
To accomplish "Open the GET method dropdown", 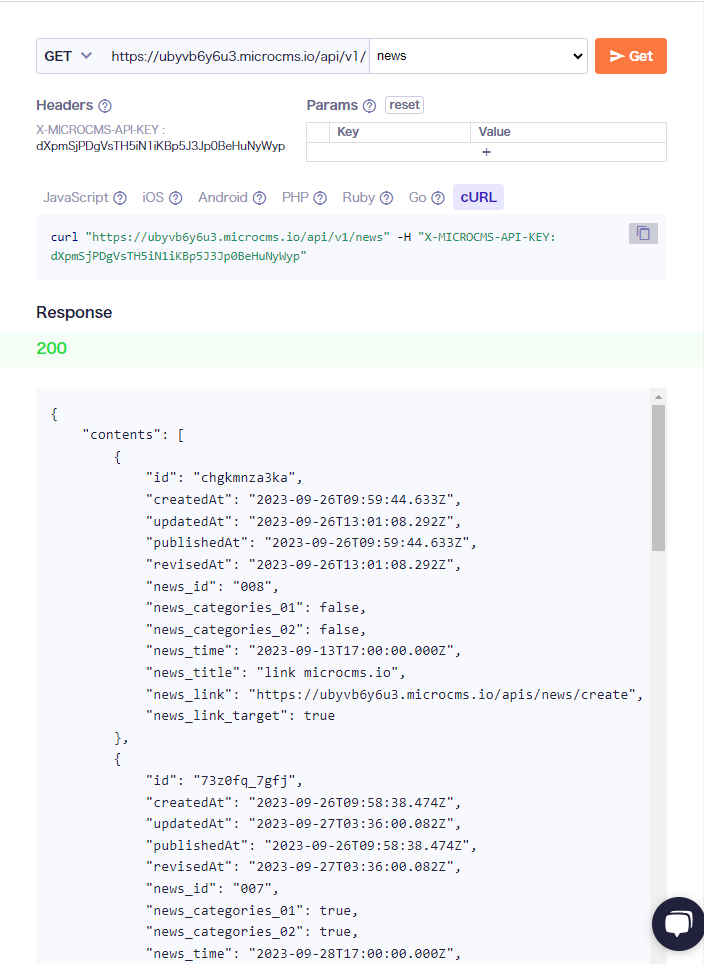I will 68,56.
